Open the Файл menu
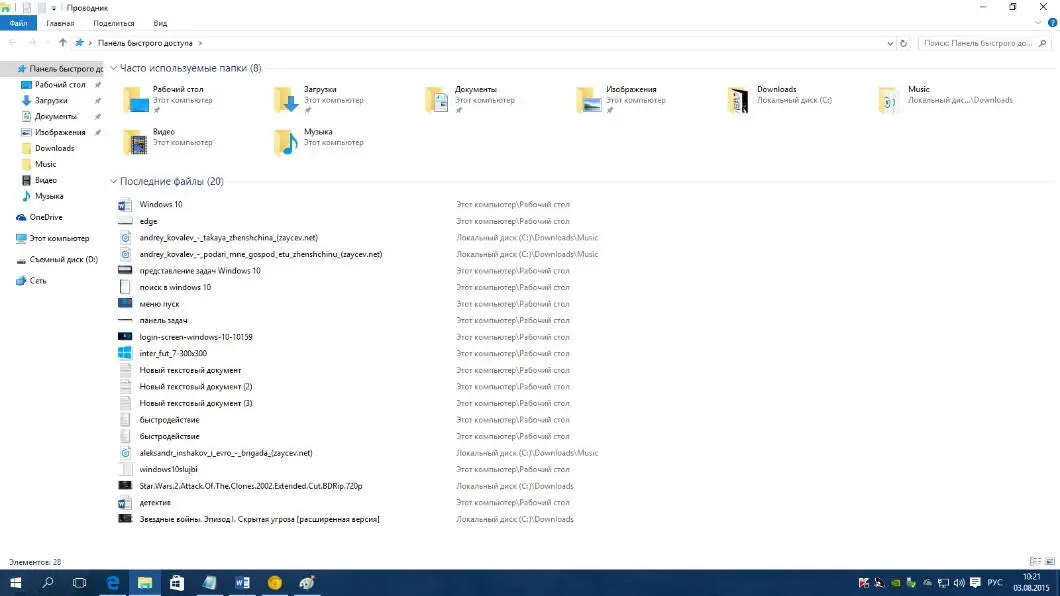 coord(18,22)
